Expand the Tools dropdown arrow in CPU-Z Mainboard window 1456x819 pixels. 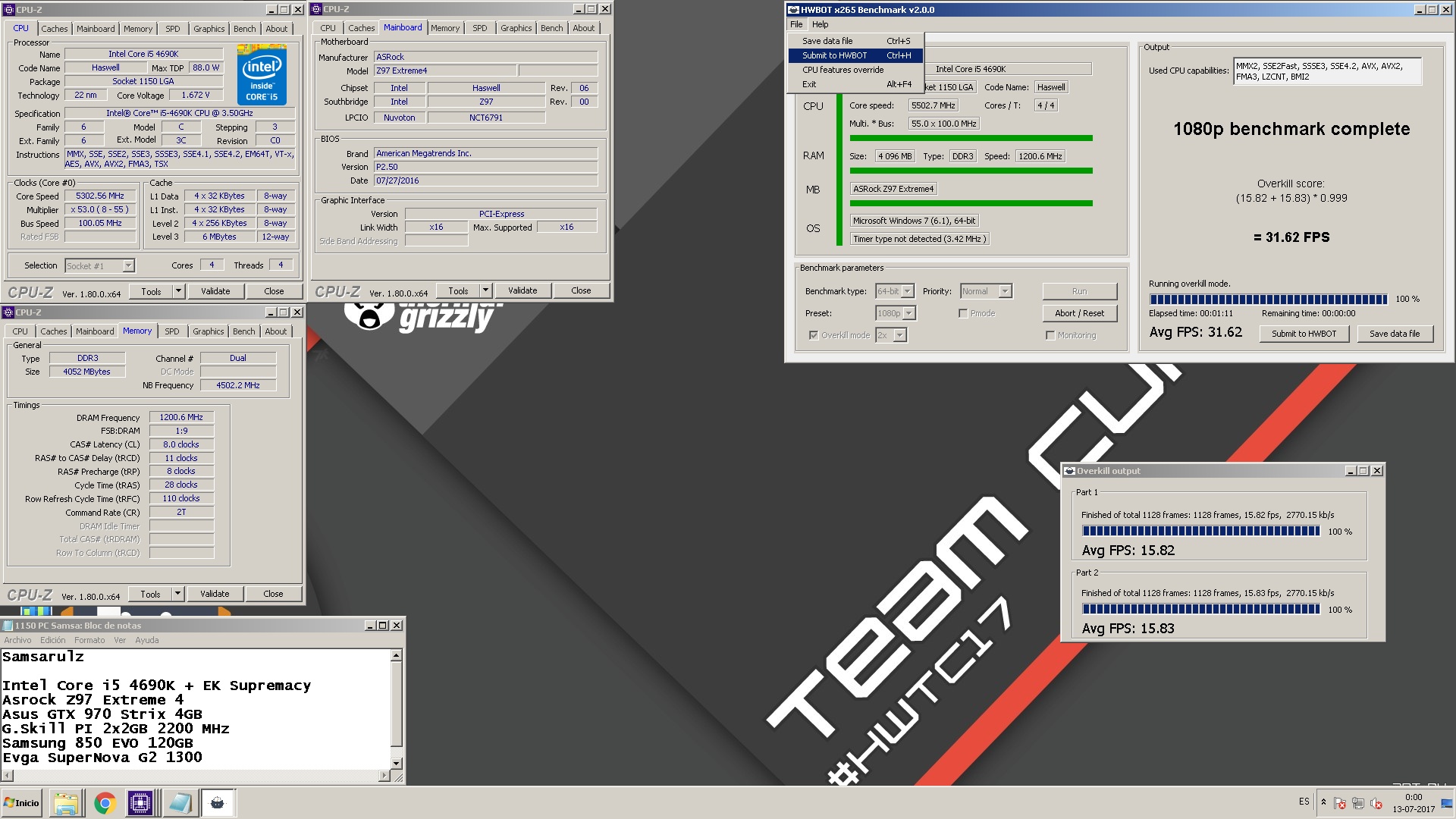click(486, 290)
